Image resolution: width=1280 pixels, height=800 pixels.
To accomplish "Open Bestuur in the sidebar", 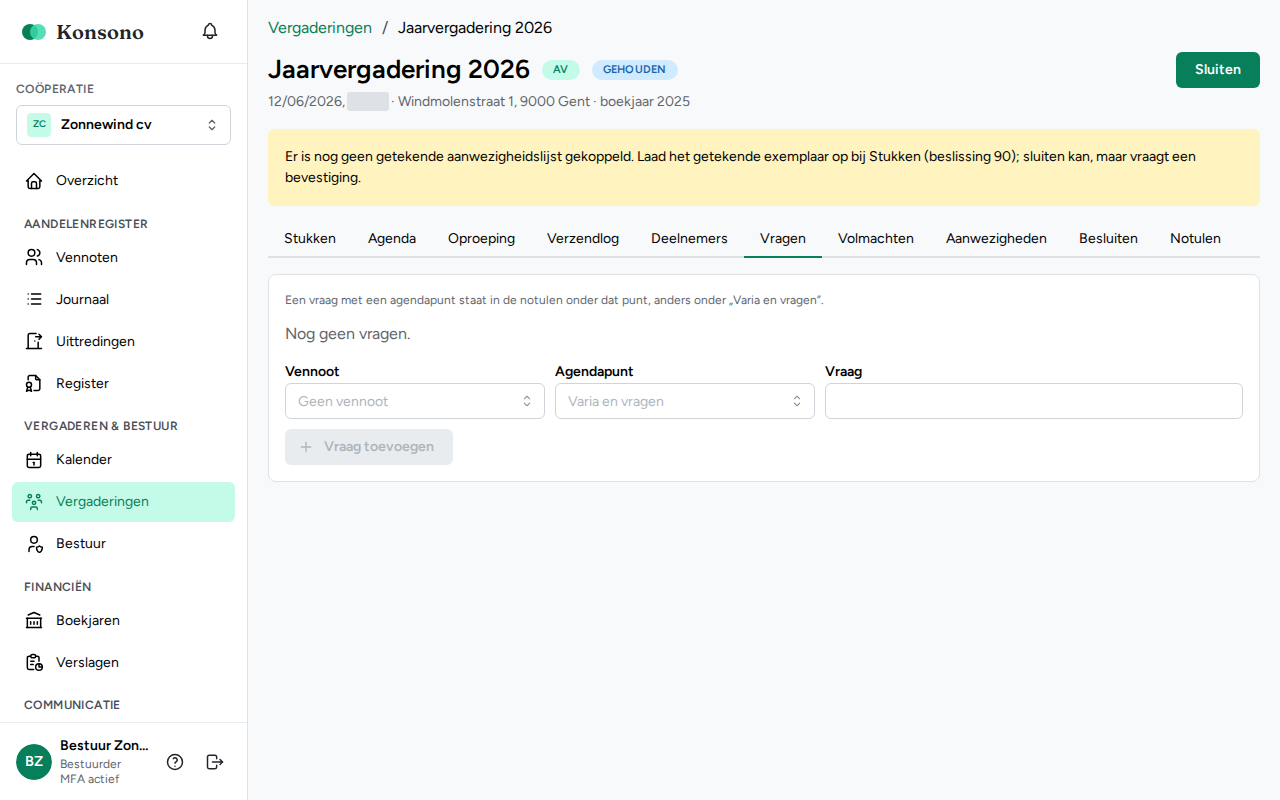I will (123, 544).
